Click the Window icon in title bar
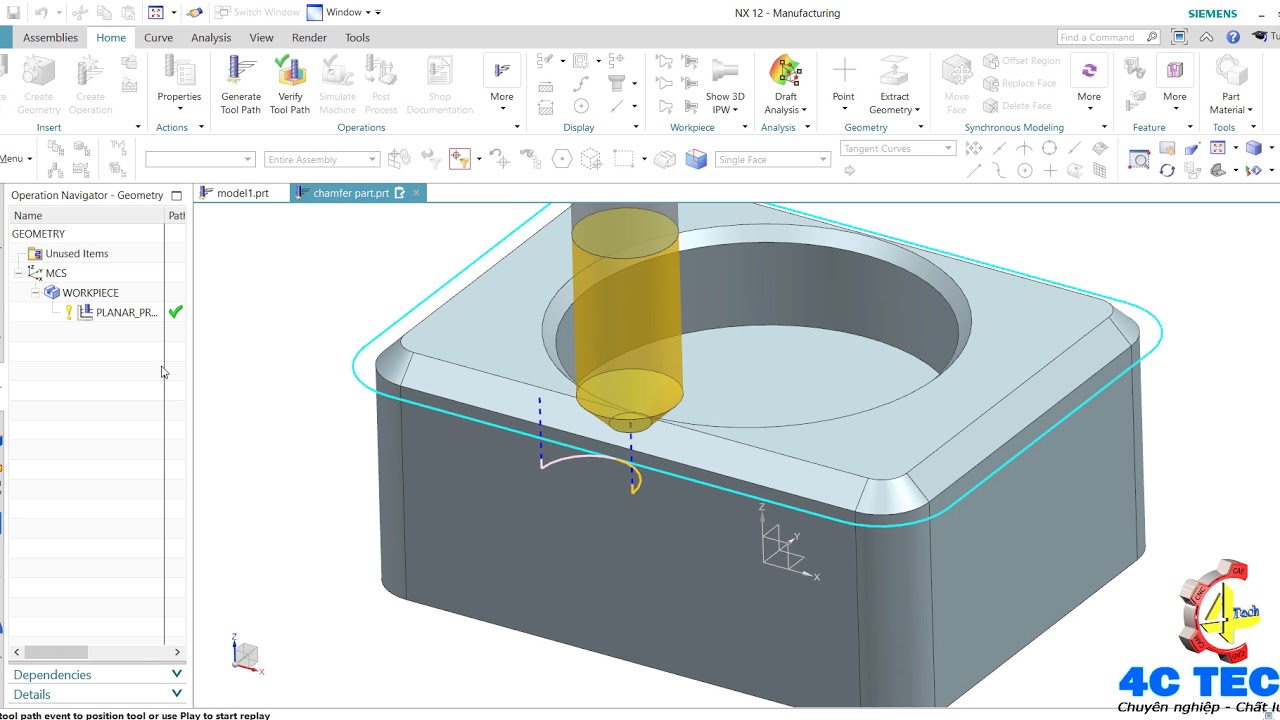 pos(315,13)
